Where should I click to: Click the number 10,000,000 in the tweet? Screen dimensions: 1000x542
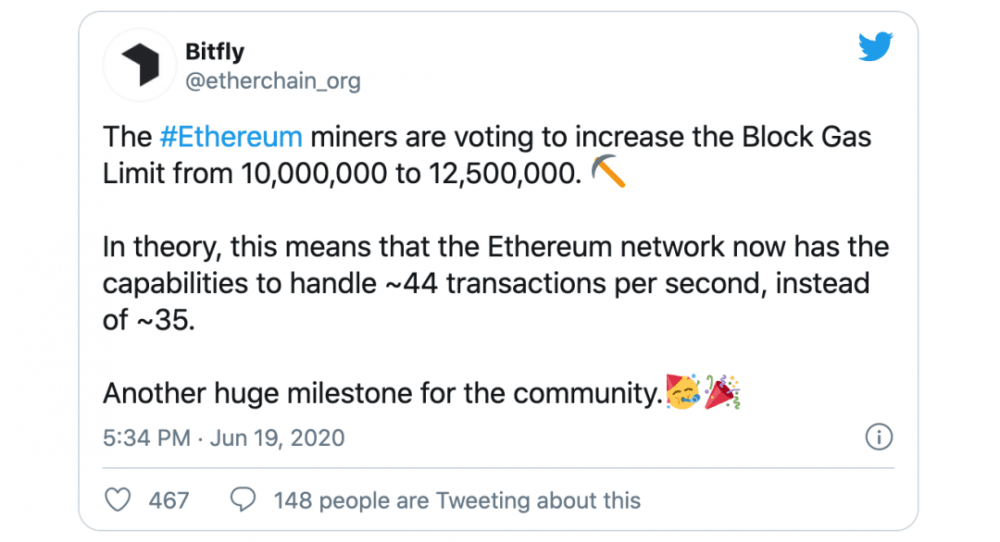click(314, 173)
